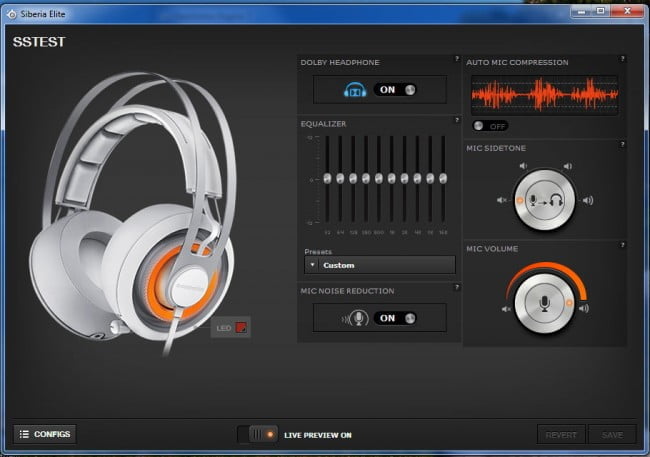
Task: Click the list icon on the Configs button
Action: pyautogui.click(x=24, y=434)
